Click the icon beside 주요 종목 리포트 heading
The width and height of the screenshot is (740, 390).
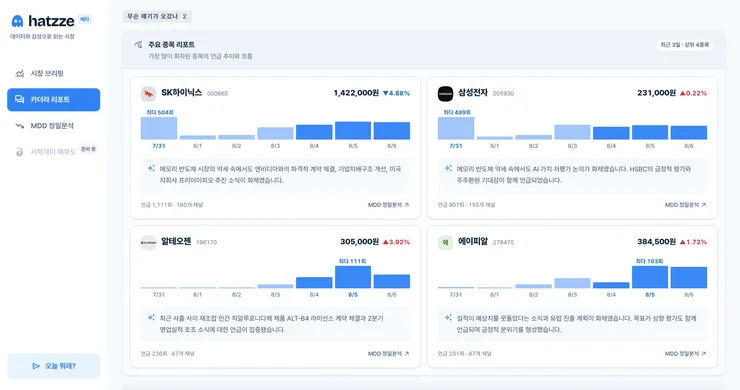click(138, 45)
